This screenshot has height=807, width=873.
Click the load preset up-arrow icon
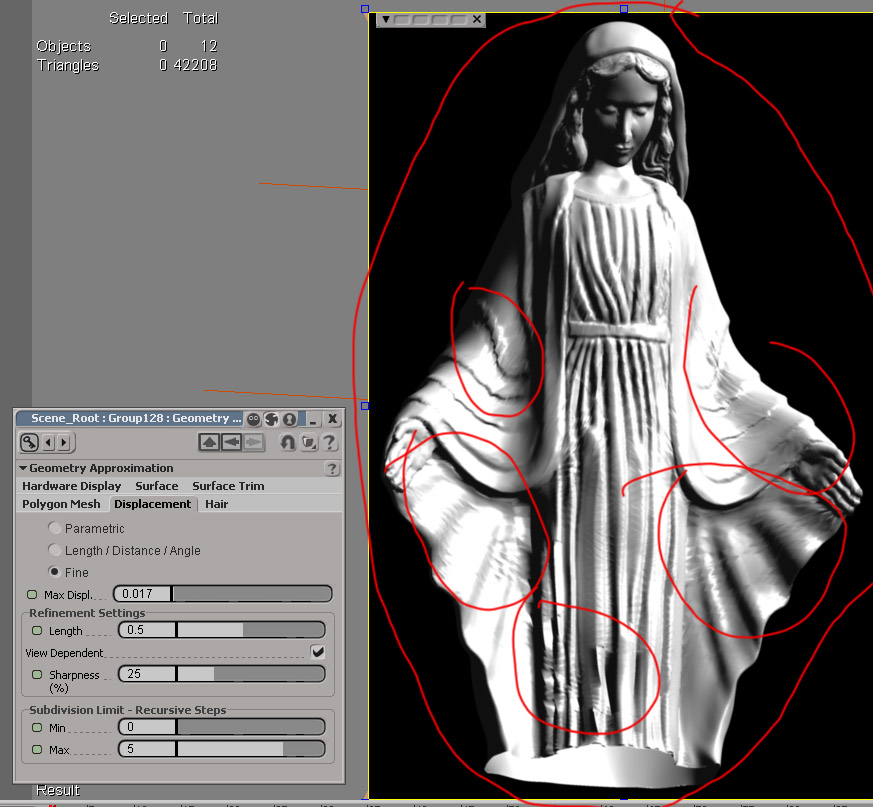[209, 442]
